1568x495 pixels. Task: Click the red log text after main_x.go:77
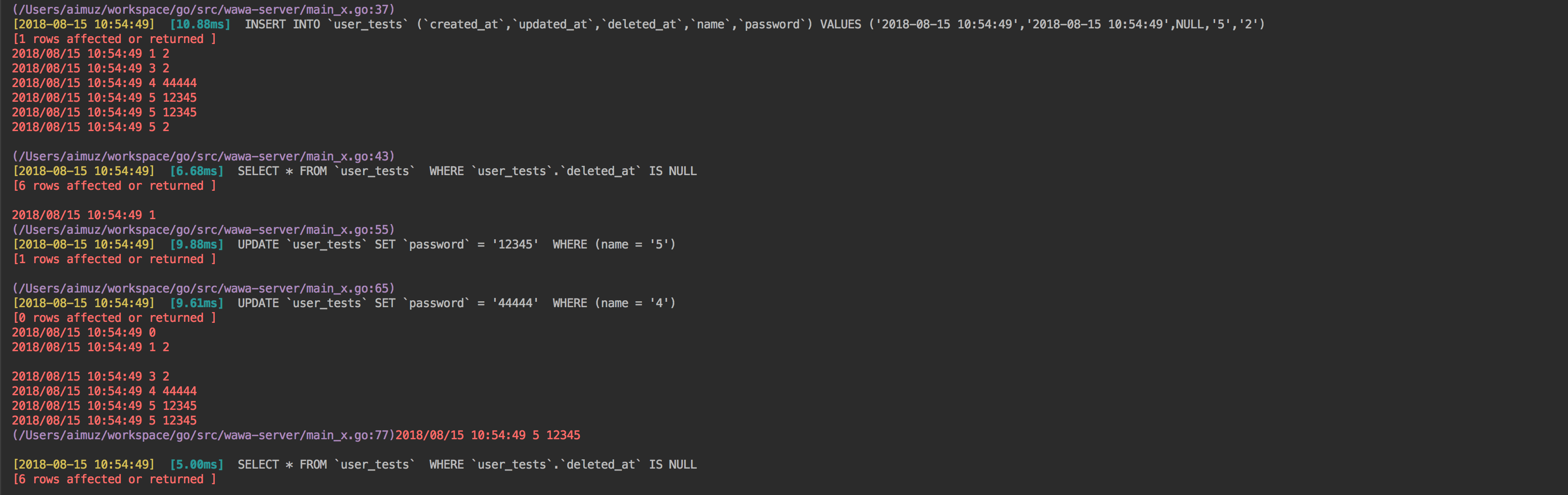(x=487, y=435)
